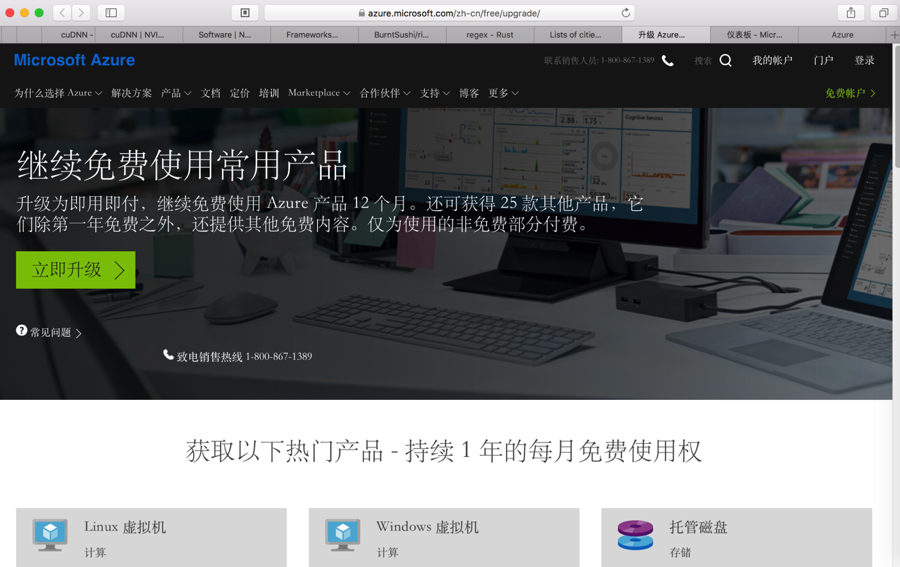The width and height of the screenshot is (900, 567).
Task: Click the green 免费帐户 link
Action: [x=851, y=93]
